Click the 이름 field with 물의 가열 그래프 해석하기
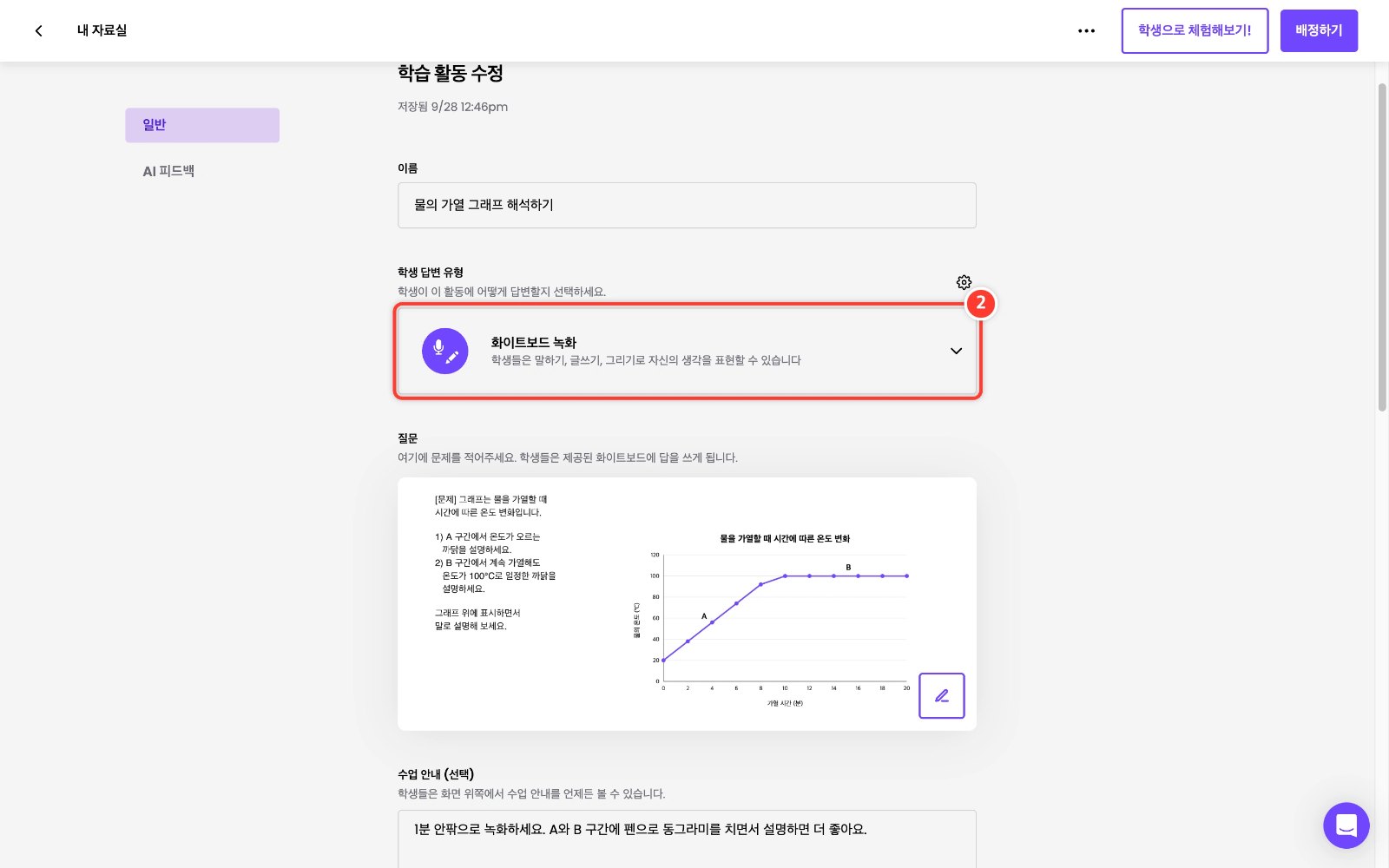The image size is (1389, 868). [x=687, y=205]
